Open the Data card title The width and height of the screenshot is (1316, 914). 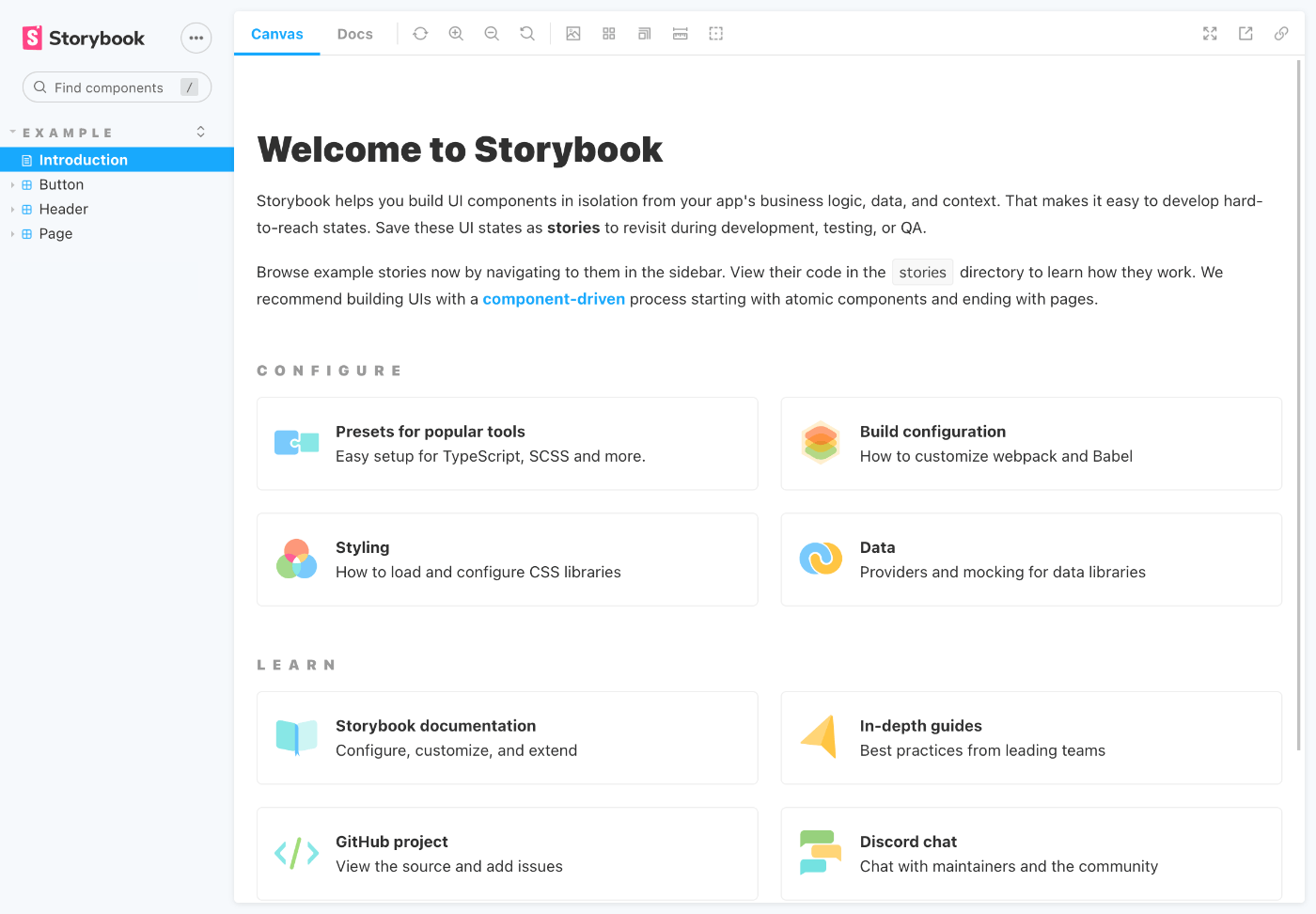pos(877,547)
